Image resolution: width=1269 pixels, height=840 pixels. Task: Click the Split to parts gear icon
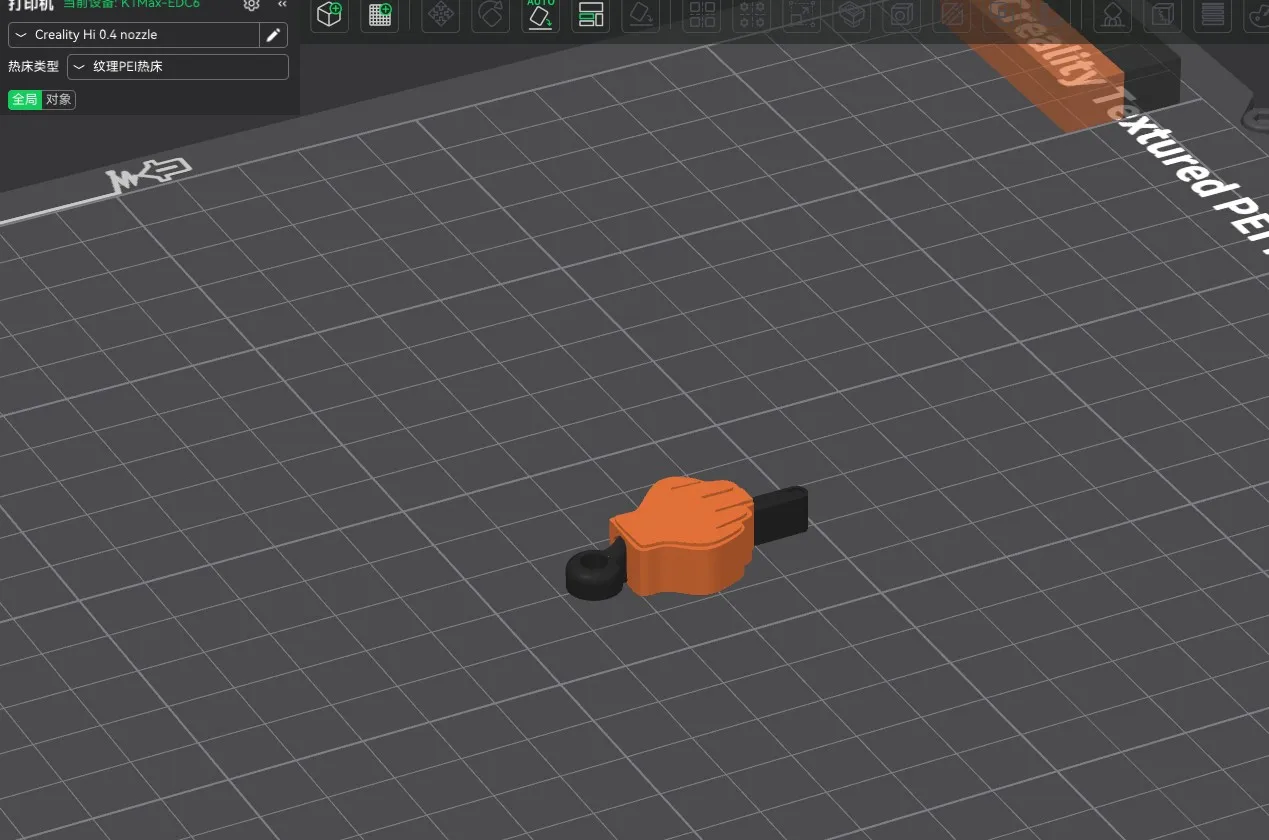tap(752, 14)
